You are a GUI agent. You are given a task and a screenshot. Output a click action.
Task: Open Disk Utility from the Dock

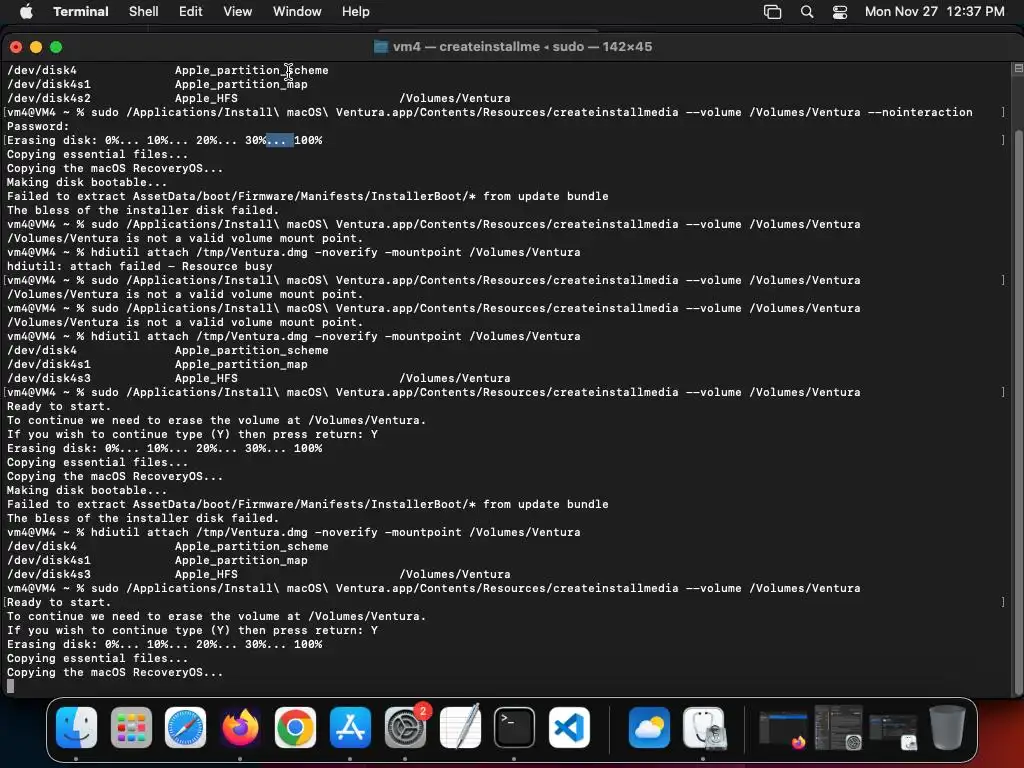point(704,727)
